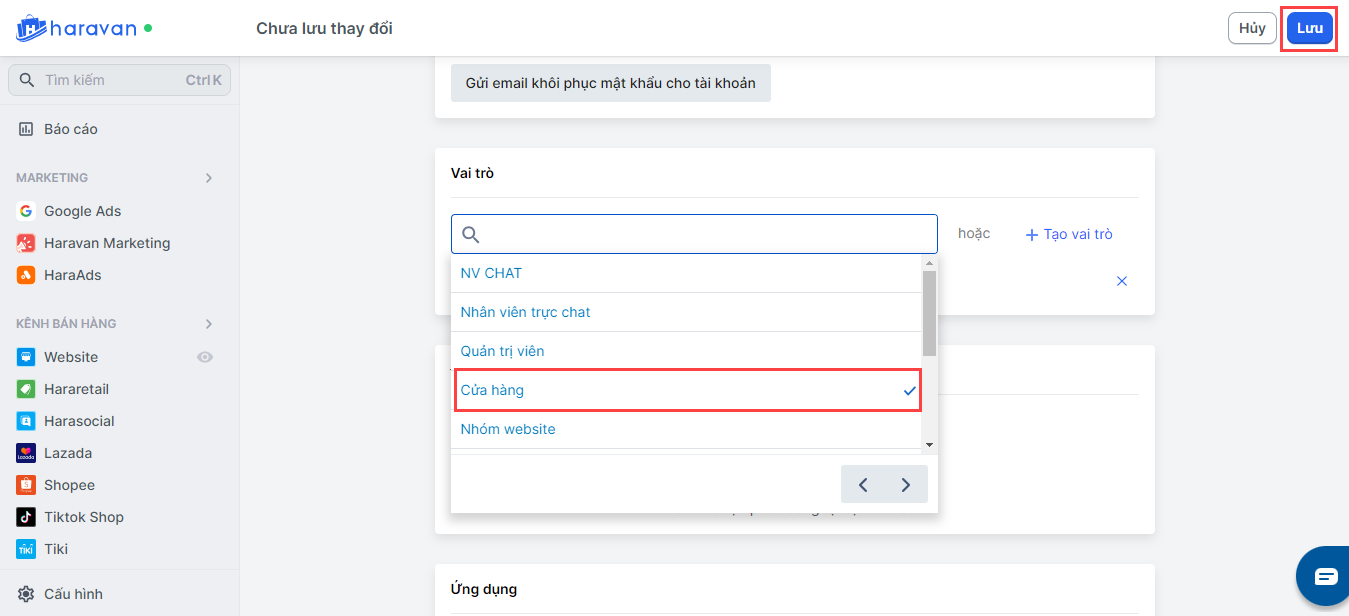Select the HaraAds icon
The height and width of the screenshot is (616, 1349).
pos(26,275)
